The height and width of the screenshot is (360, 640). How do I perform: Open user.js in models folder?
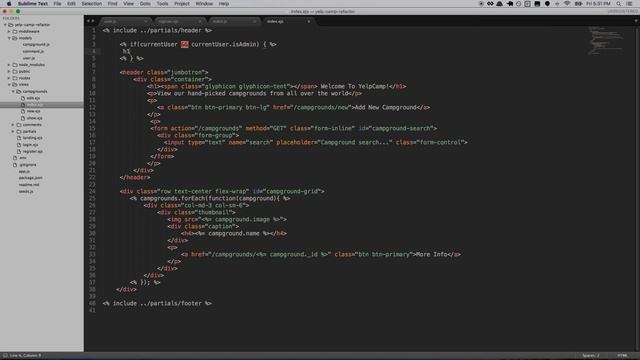click(29, 58)
